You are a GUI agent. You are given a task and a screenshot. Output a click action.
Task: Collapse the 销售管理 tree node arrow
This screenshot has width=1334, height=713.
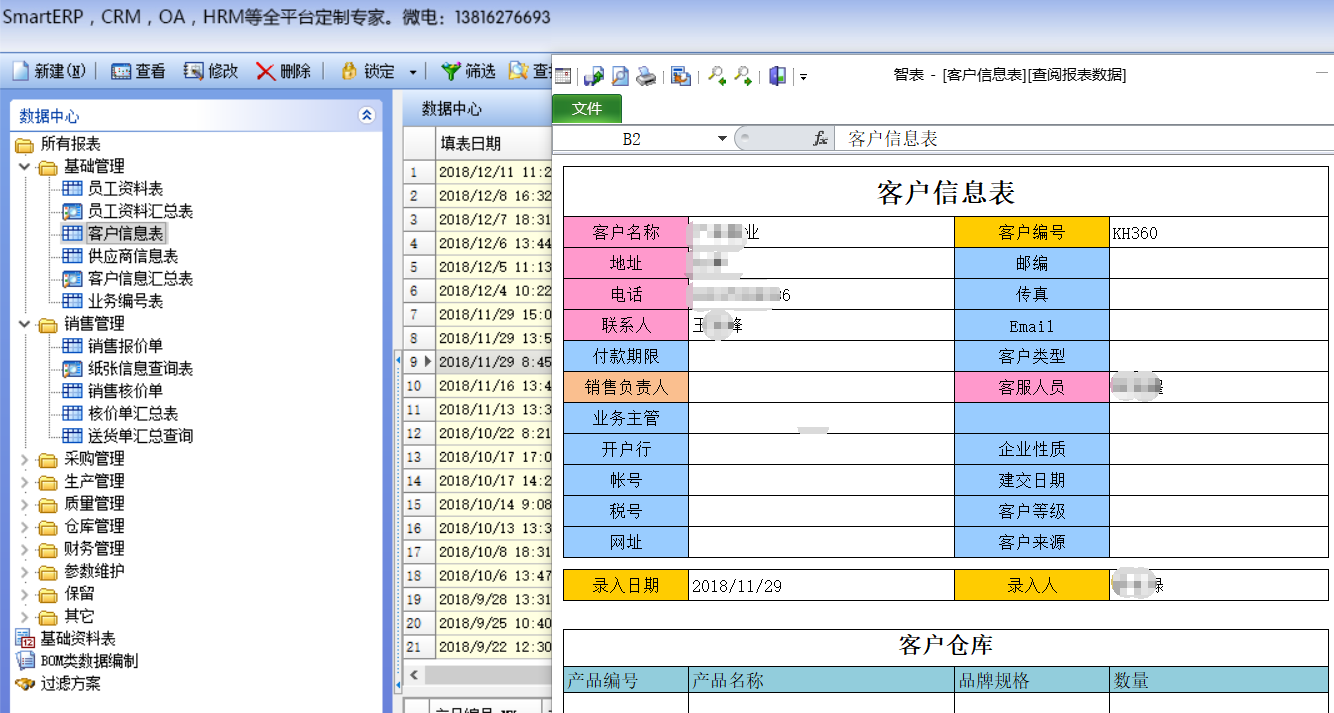click(25, 324)
